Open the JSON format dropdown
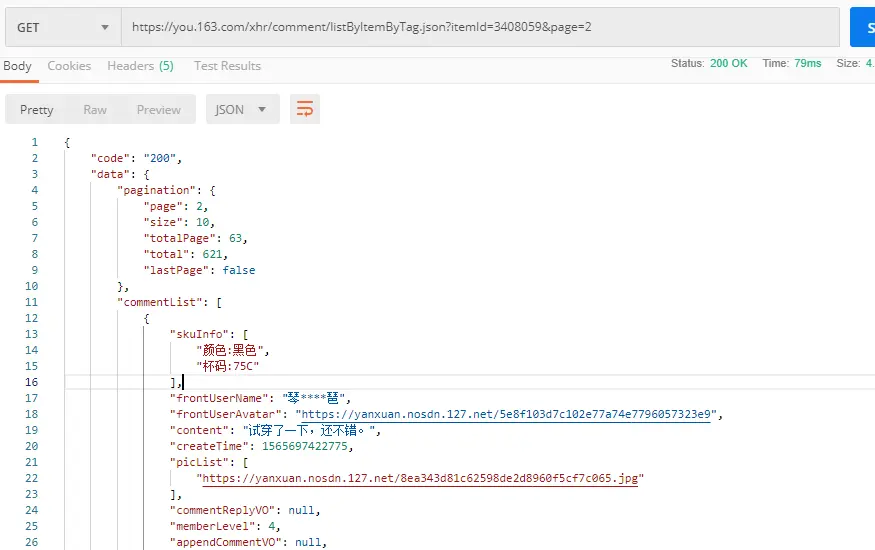875x550 pixels. click(x=242, y=109)
